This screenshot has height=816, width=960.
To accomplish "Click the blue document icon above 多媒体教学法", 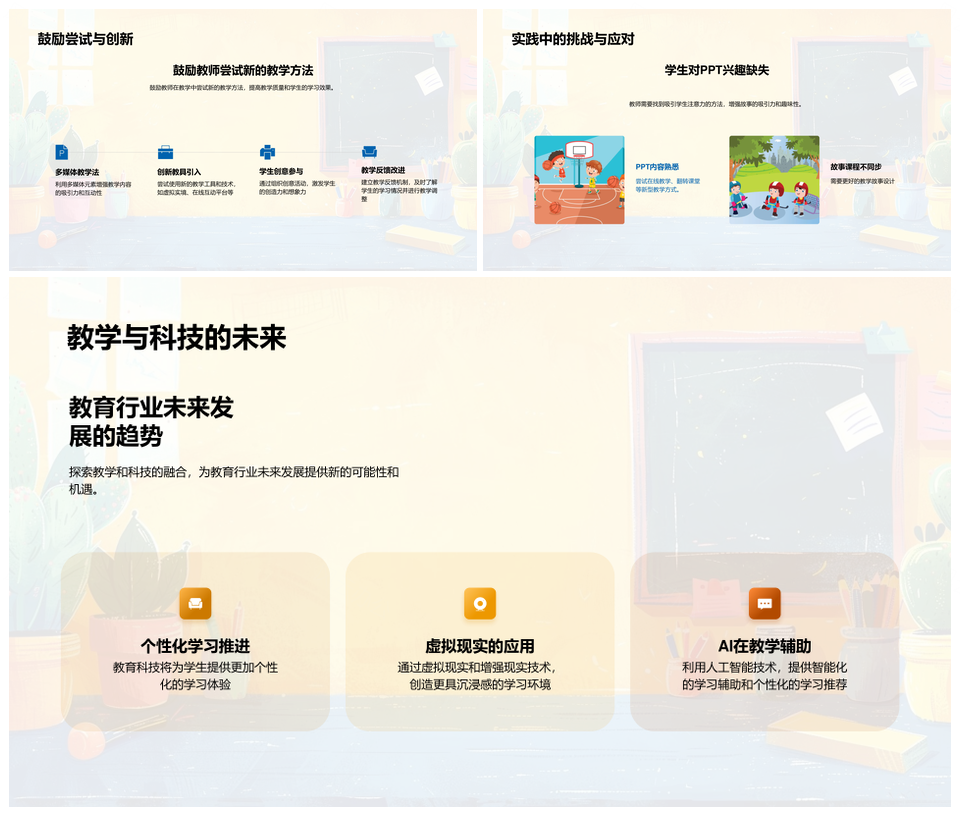I will click(62, 152).
